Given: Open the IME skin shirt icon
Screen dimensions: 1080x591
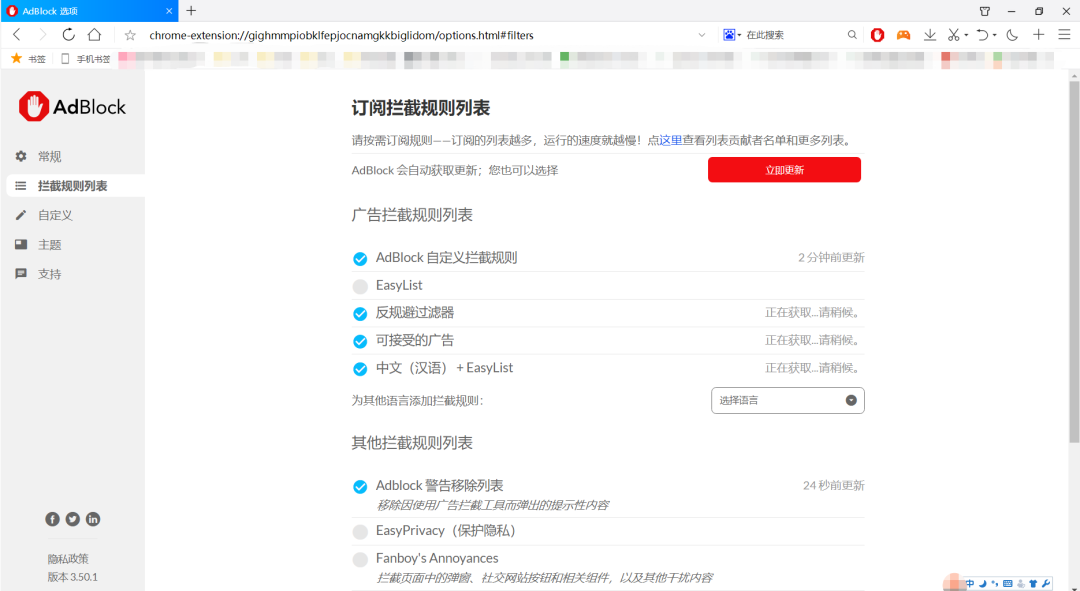Looking at the screenshot, I should coord(1033,583).
